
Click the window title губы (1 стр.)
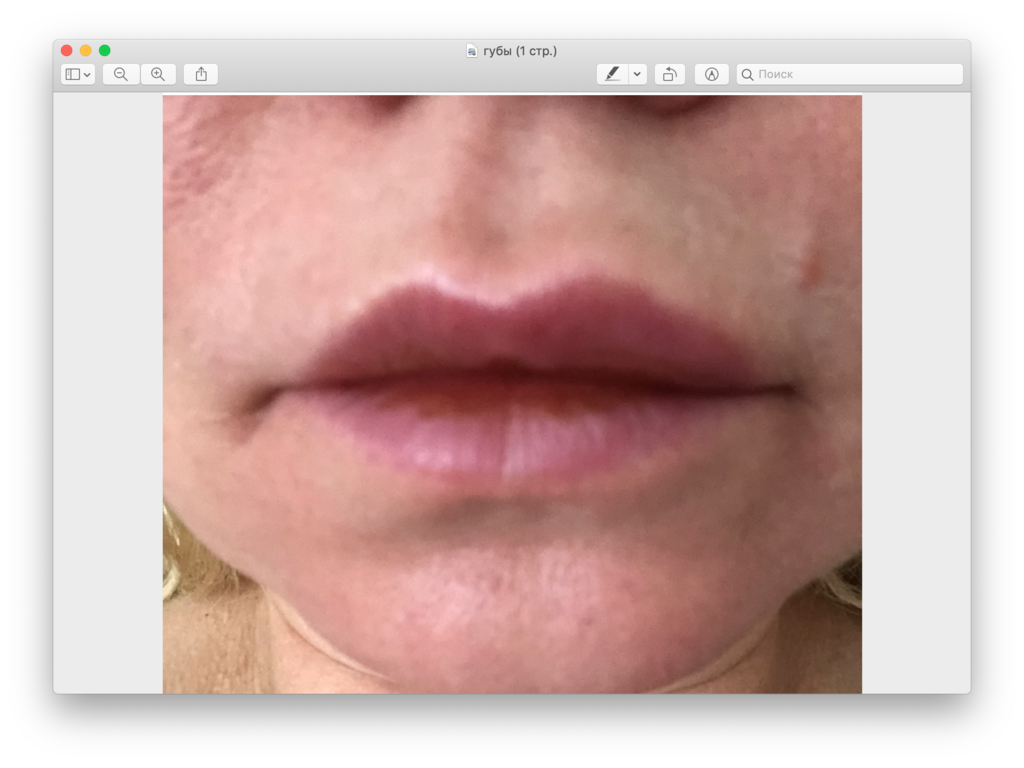pos(520,51)
